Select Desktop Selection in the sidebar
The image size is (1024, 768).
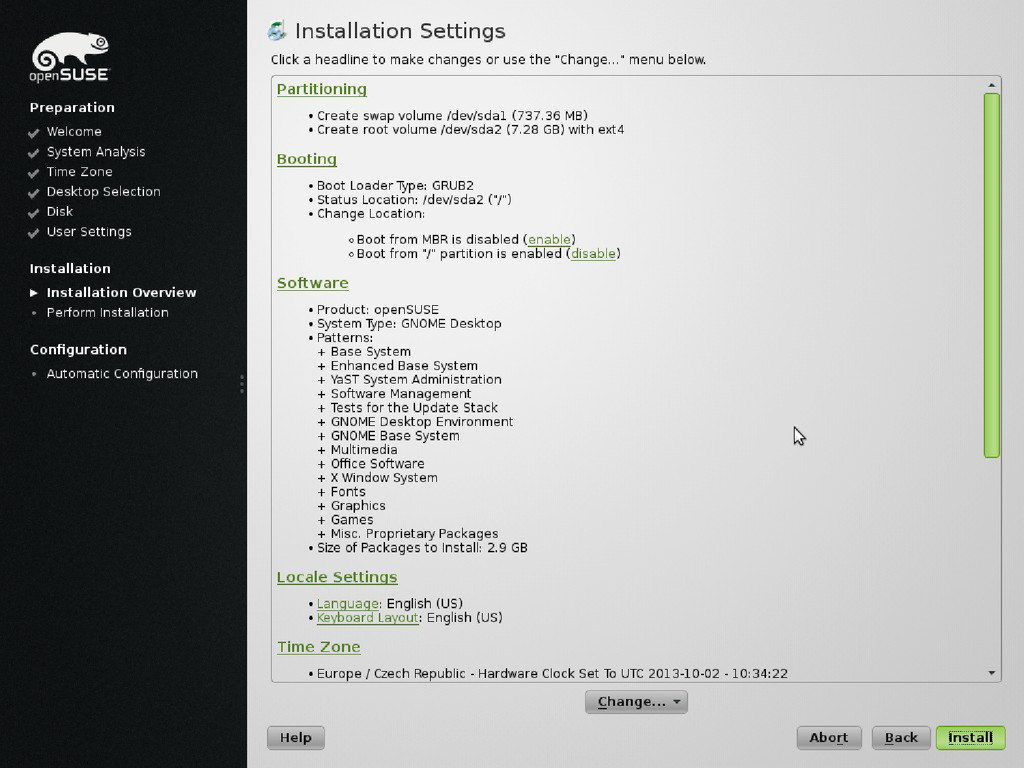pos(103,191)
